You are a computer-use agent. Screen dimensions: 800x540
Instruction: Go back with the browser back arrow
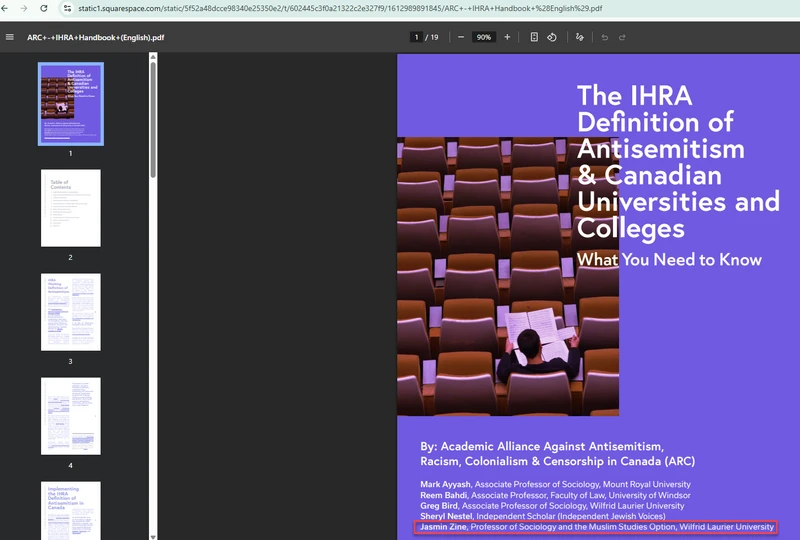5,8
